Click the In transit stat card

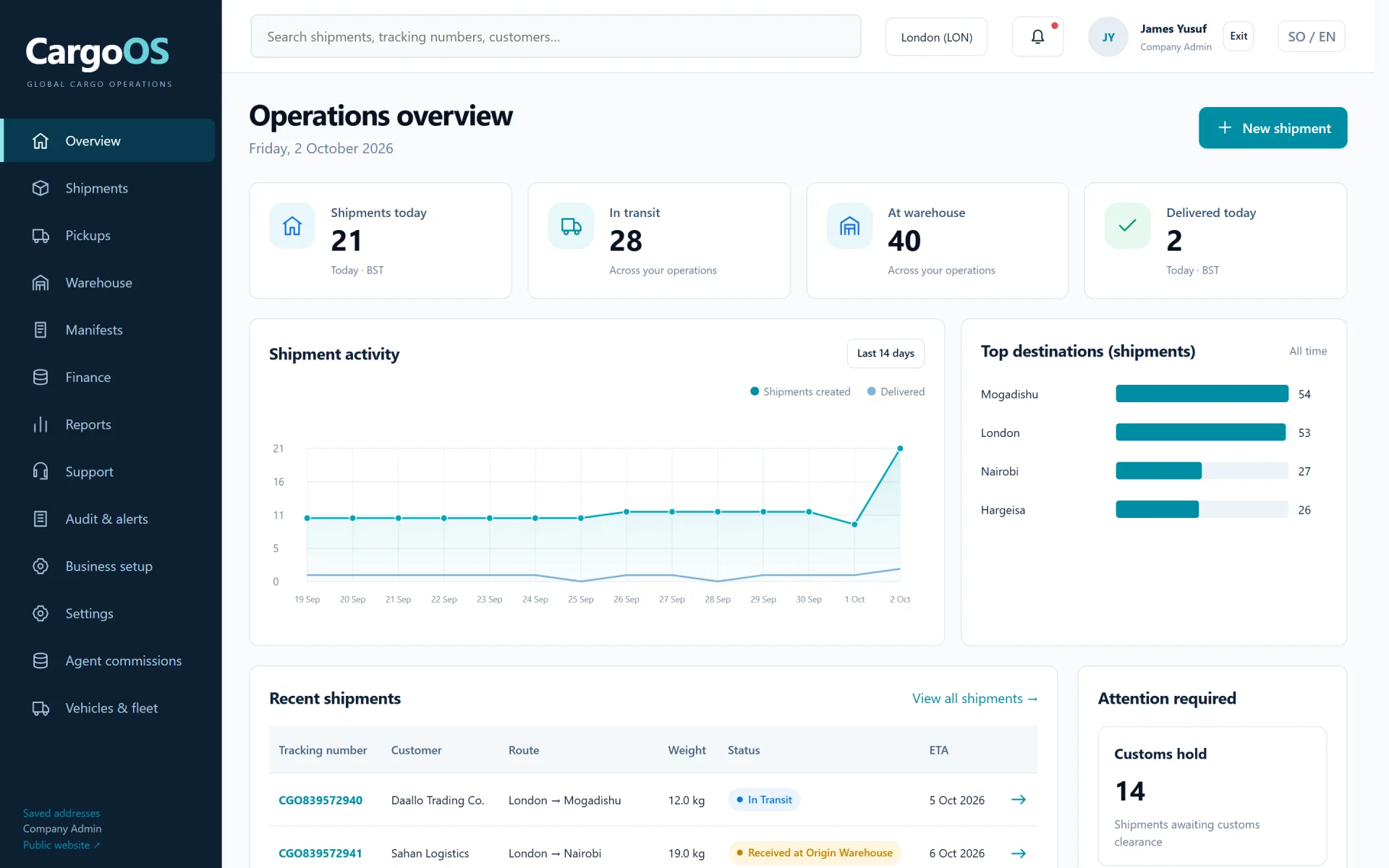tap(658, 240)
